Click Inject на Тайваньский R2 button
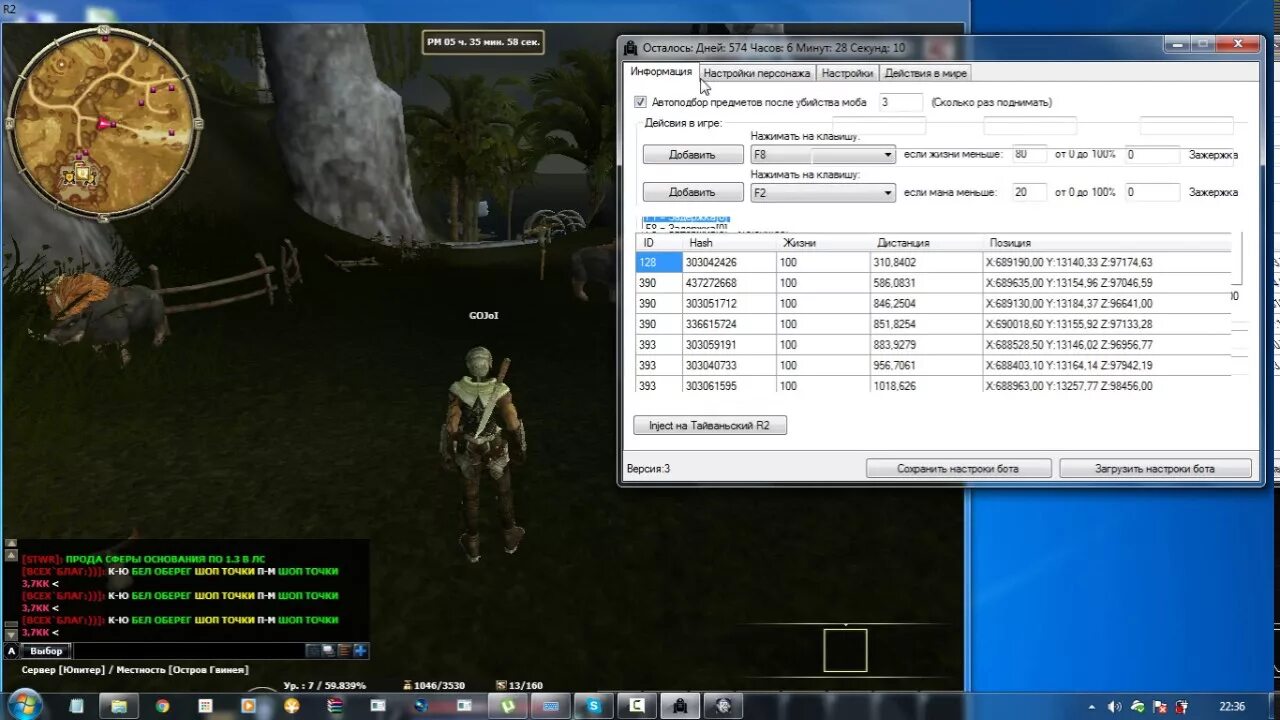 [710, 425]
